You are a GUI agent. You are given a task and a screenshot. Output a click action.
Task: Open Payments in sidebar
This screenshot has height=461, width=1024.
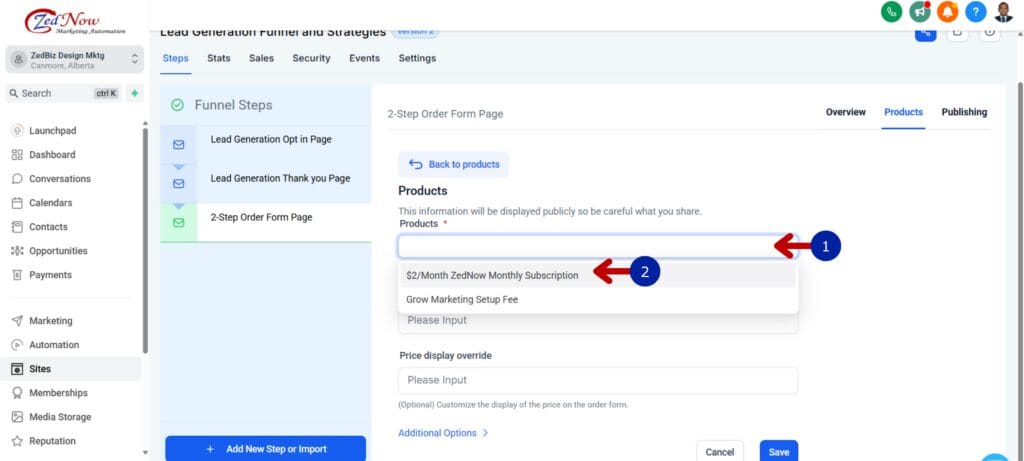click(50, 275)
